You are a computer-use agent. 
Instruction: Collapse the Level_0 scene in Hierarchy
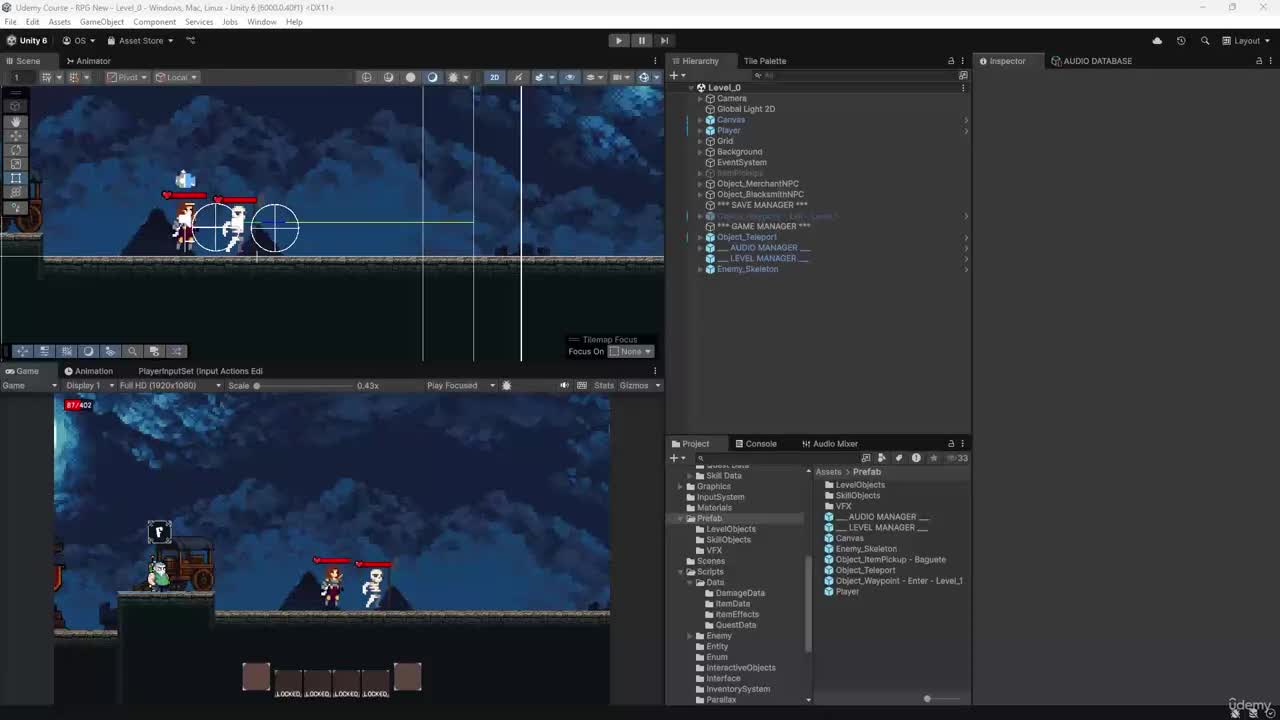point(690,88)
